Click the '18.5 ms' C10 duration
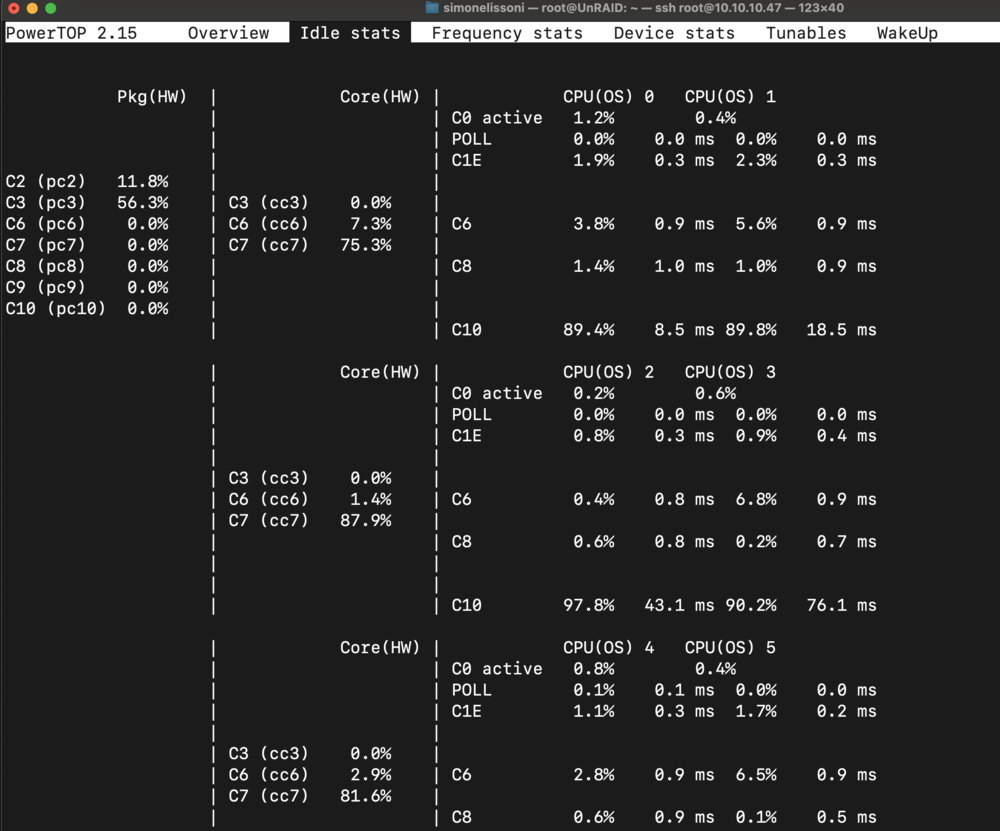This screenshot has height=831, width=1000. 841,330
